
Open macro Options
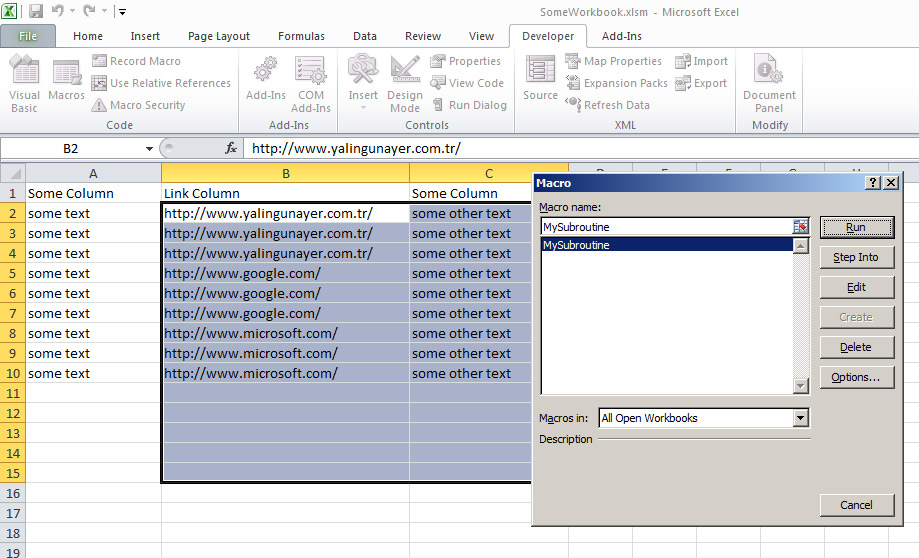pos(856,377)
